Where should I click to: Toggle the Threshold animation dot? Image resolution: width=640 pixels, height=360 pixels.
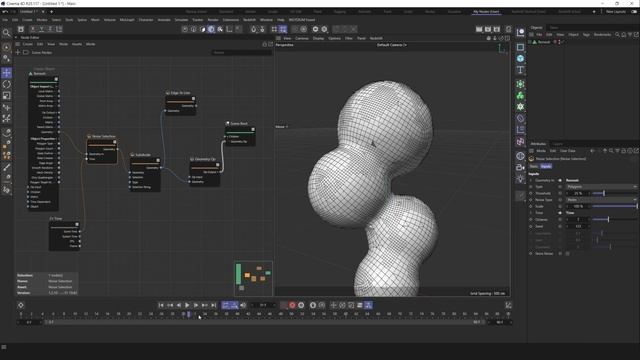click(x=531, y=193)
